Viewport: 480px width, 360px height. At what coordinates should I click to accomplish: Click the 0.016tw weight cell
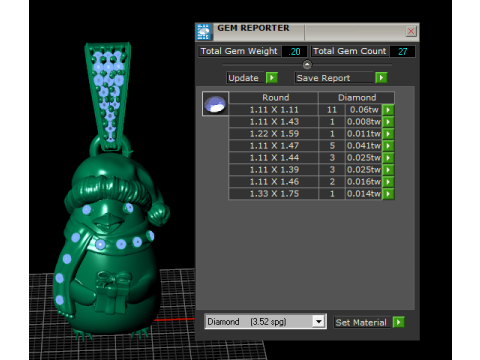point(364,182)
